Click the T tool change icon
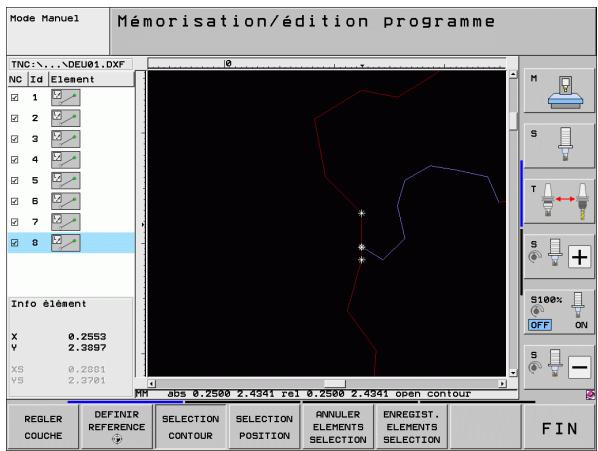This screenshot has width=598, height=451. click(559, 201)
